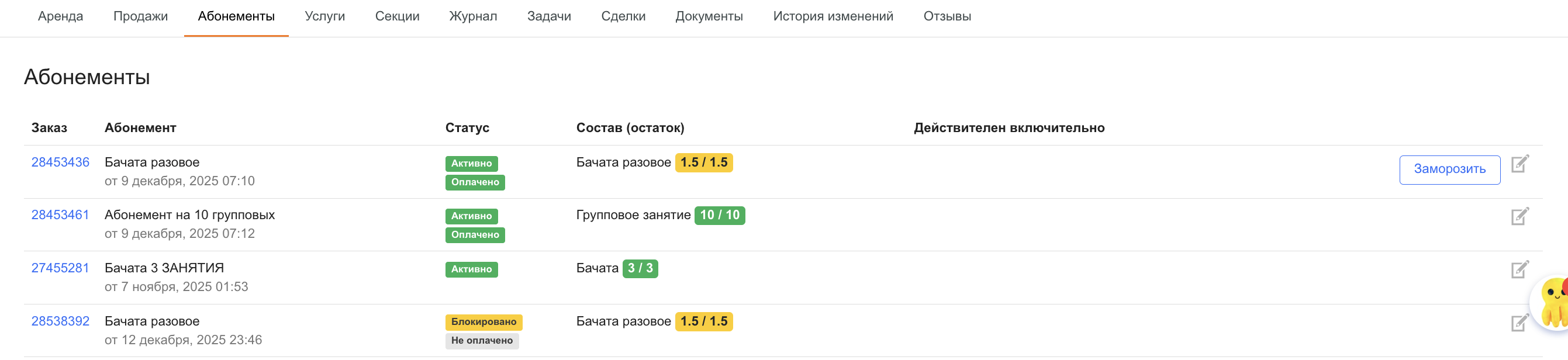Go to the Сделки tab
Viewport: 1568px width, 360px height.
623,16
